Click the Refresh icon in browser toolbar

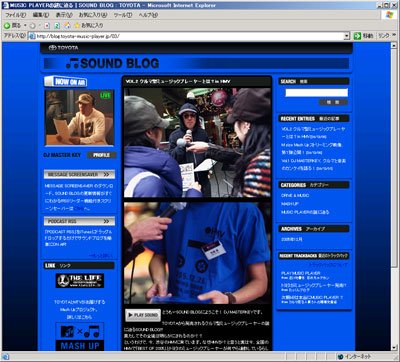(57, 25)
